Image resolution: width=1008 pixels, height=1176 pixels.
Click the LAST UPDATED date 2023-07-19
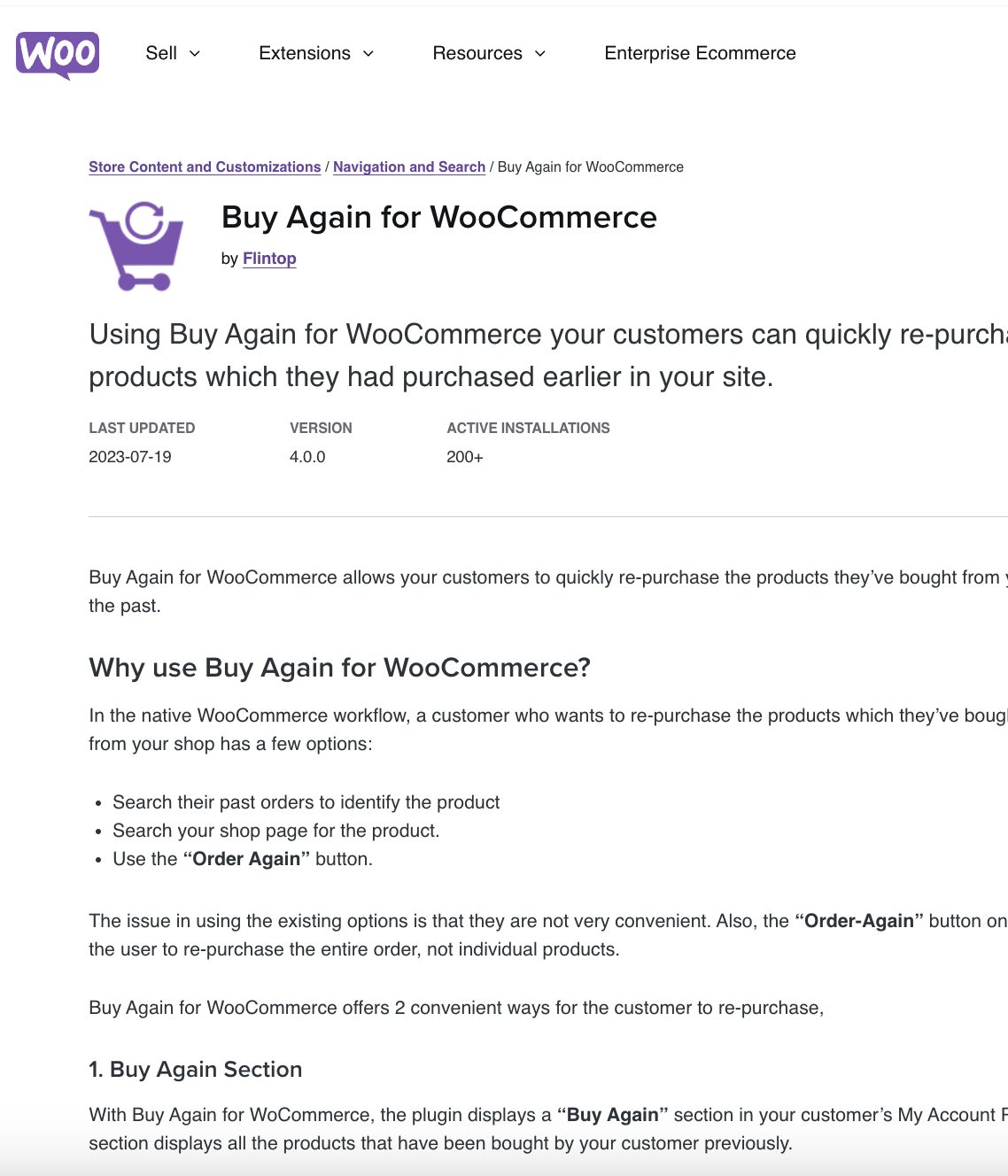tap(130, 457)
